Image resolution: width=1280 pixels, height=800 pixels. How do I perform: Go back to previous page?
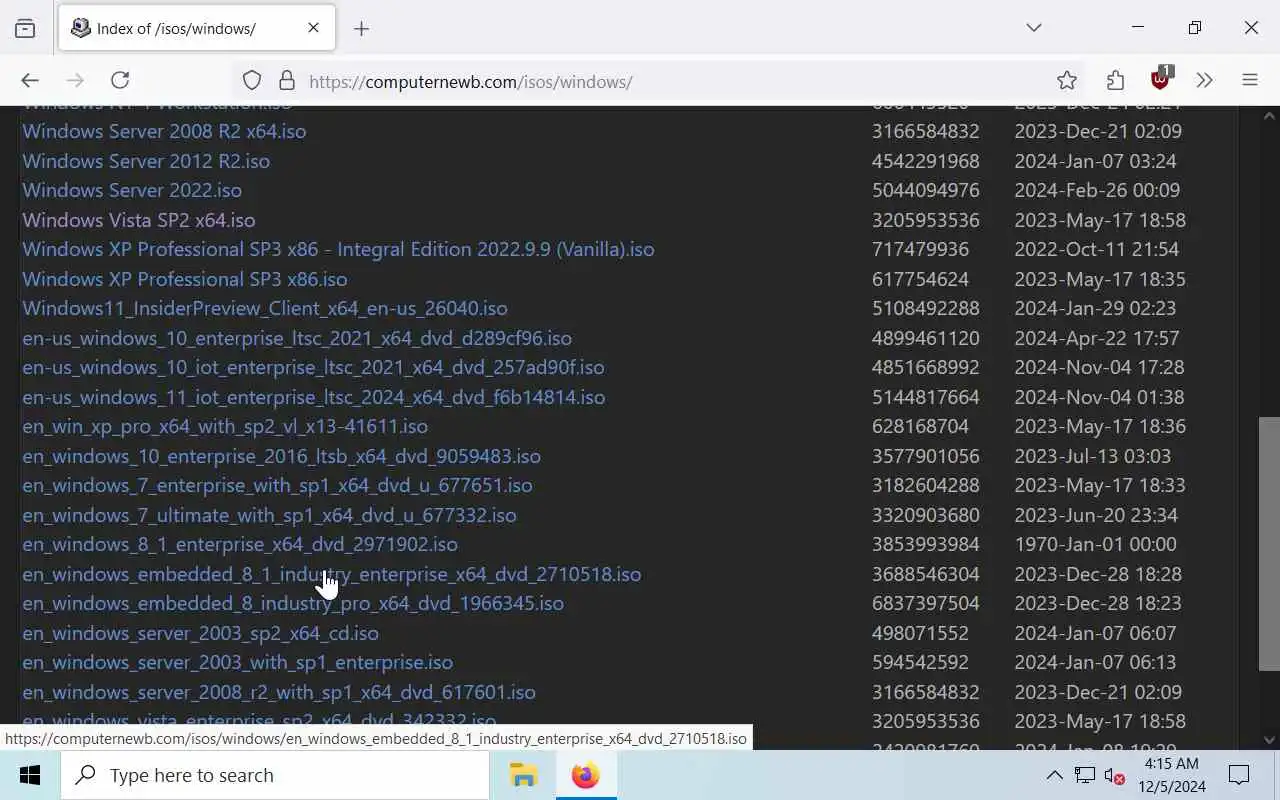coord(30,81)
